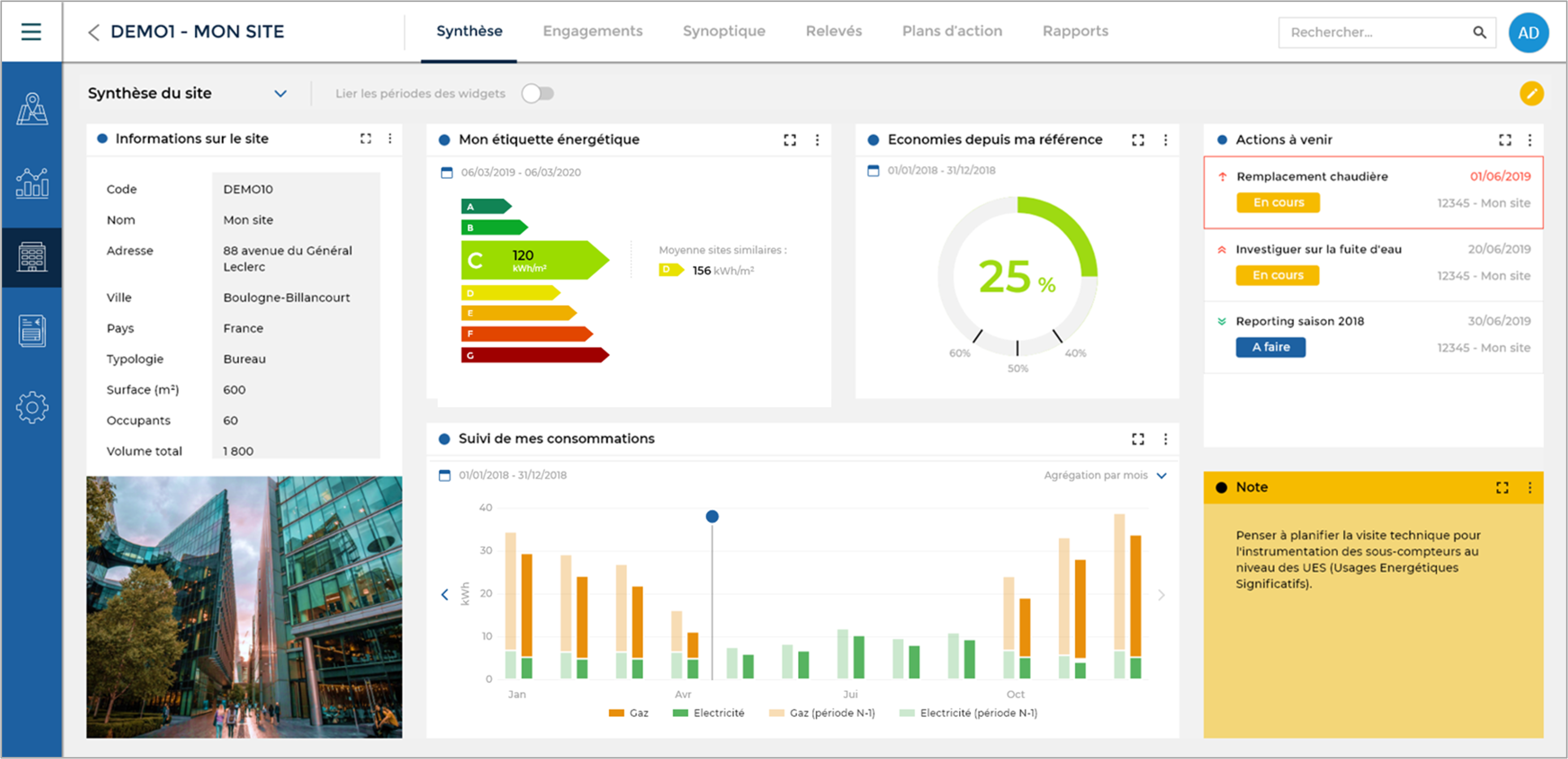Open options menu of Note widget
The width and height of the screenshot is (1568, 759).
coord(1530,487)
